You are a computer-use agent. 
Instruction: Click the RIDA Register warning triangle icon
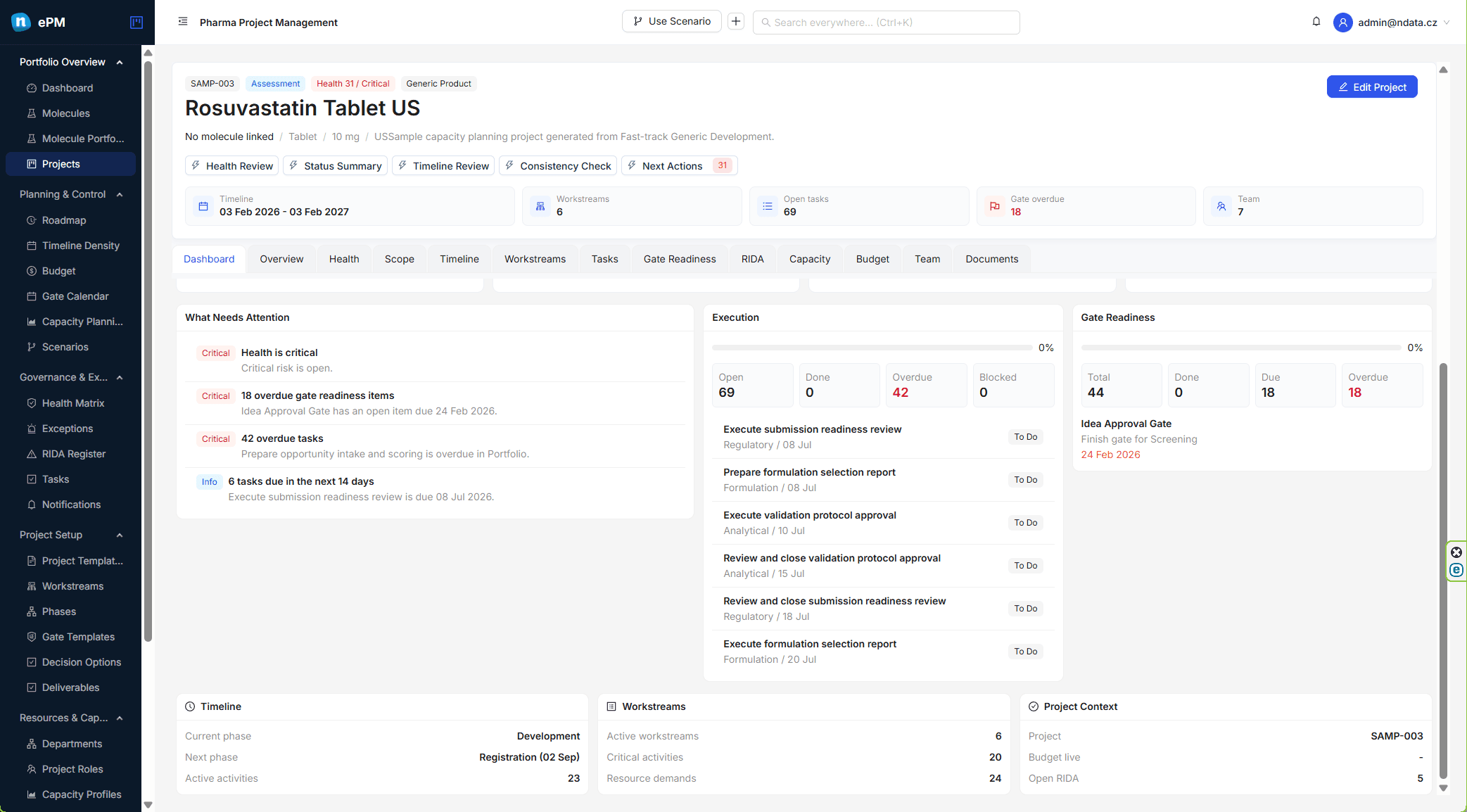pos(32,454)
